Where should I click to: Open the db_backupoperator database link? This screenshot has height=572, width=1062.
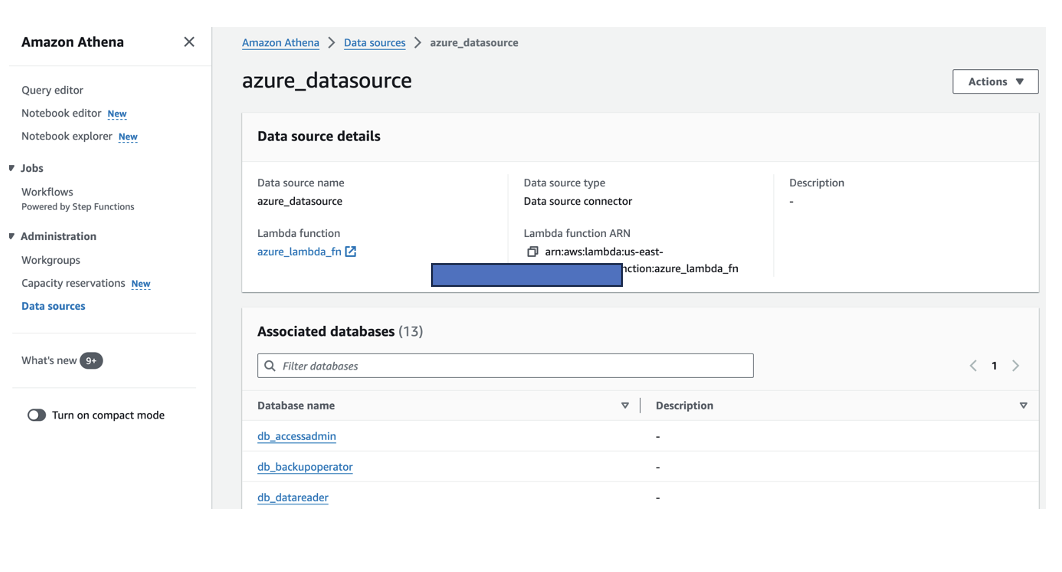coord(305,467)
